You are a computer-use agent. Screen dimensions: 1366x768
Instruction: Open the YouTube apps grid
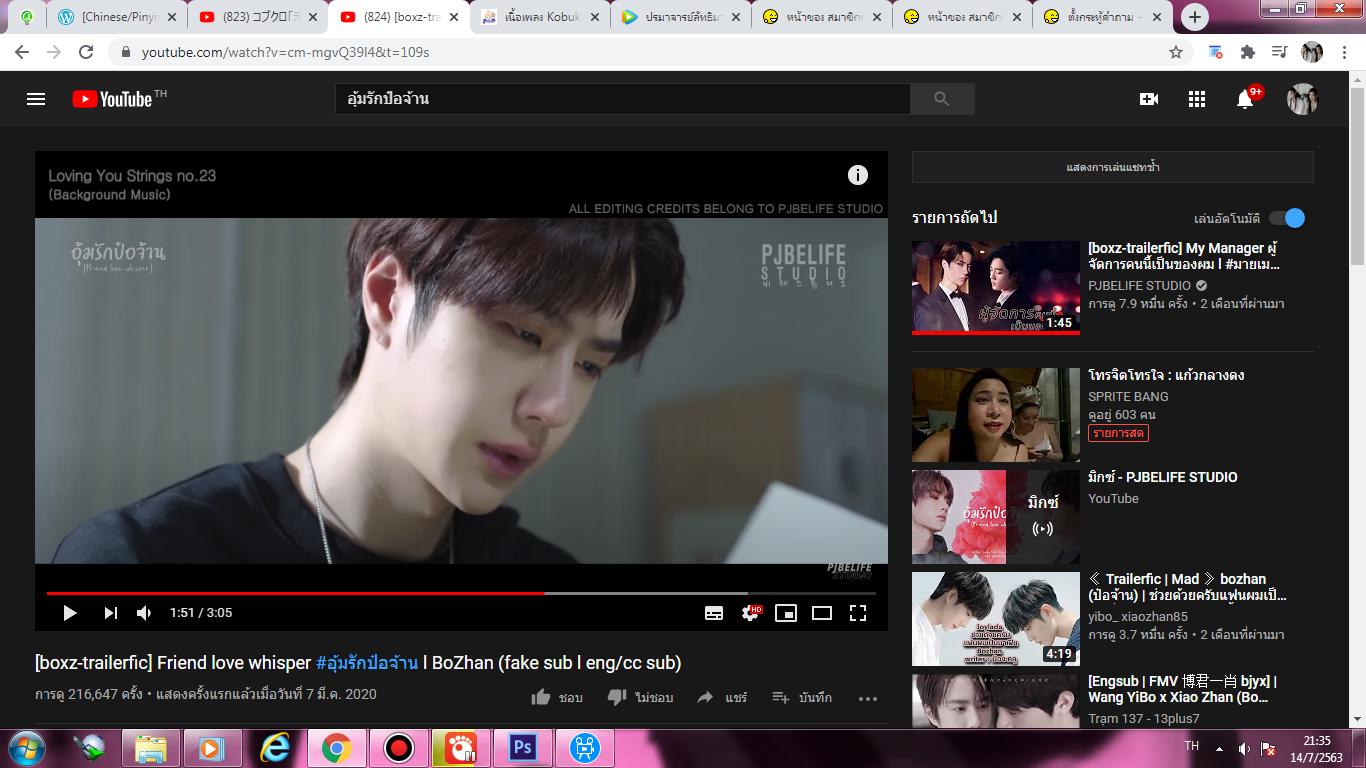pyautogui.click(x=1197, y=99)
